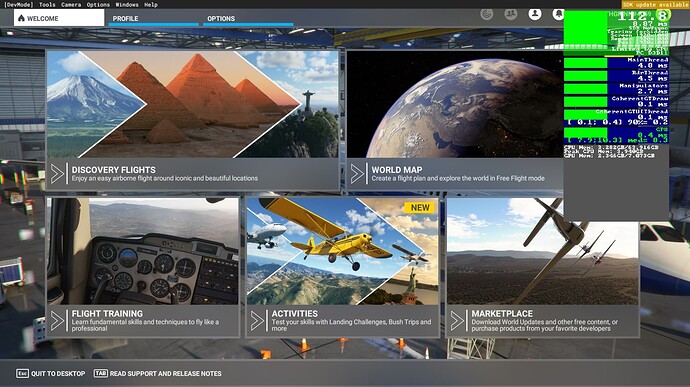The width and height of the screenshot is (690, 387).
Task: Switch to the OPTIONS tab
Action: (248, 18)
